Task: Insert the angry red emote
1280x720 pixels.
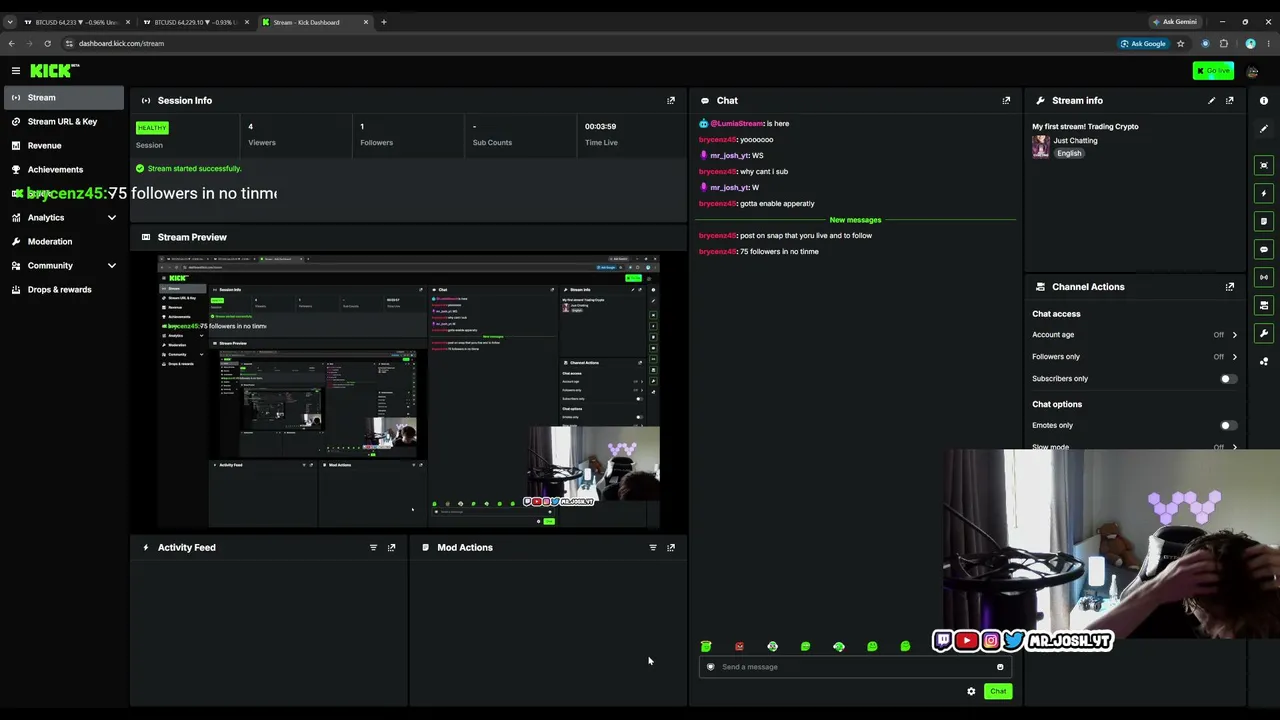Action: click(x=739, y=647)
